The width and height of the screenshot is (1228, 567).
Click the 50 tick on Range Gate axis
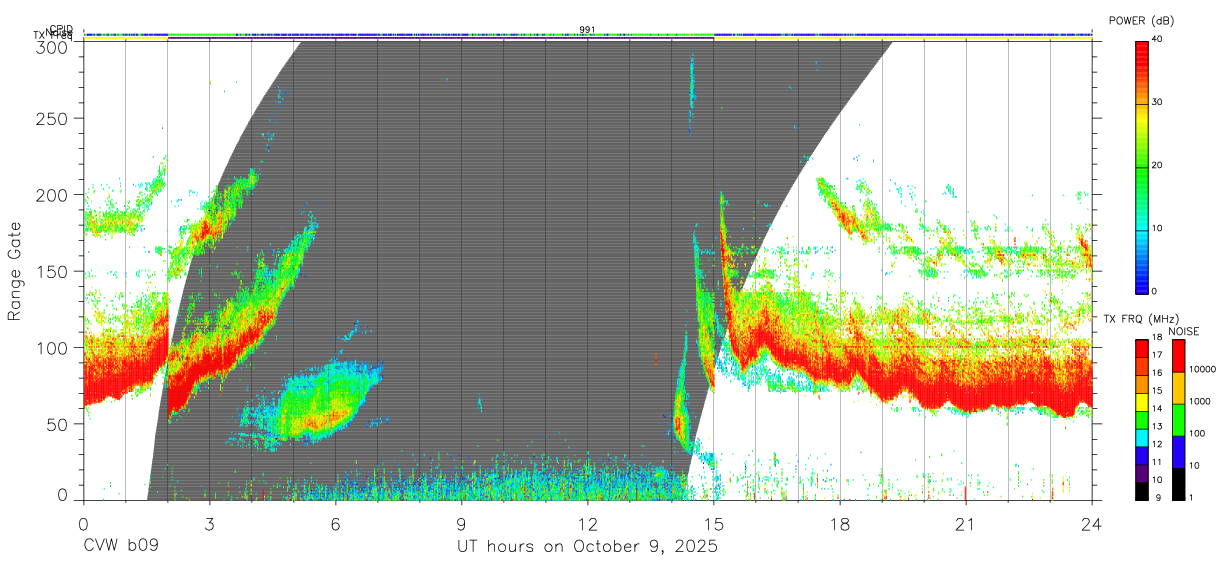point(57,424)
